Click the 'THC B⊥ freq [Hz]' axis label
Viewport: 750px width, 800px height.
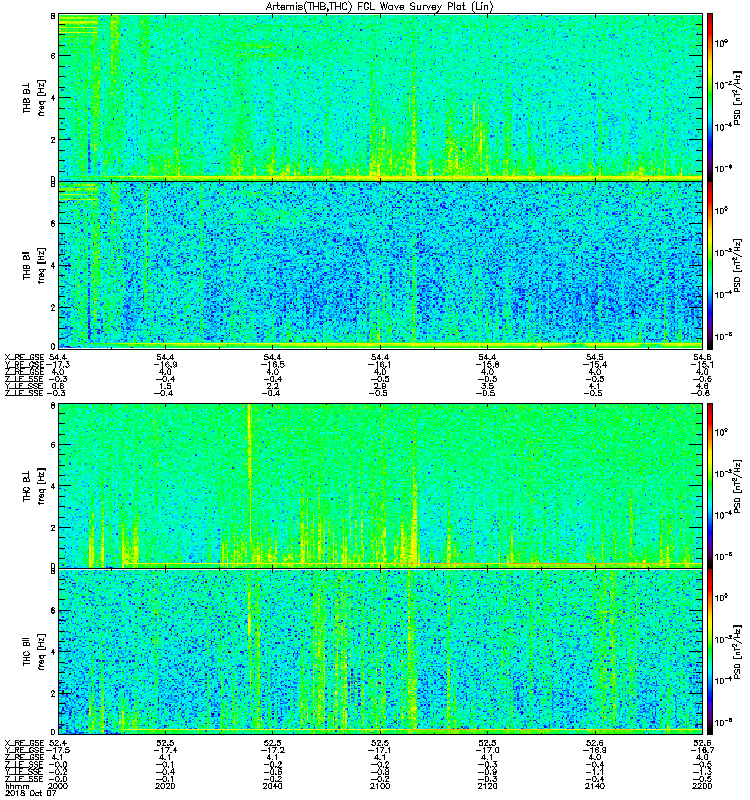coord(34,485)
